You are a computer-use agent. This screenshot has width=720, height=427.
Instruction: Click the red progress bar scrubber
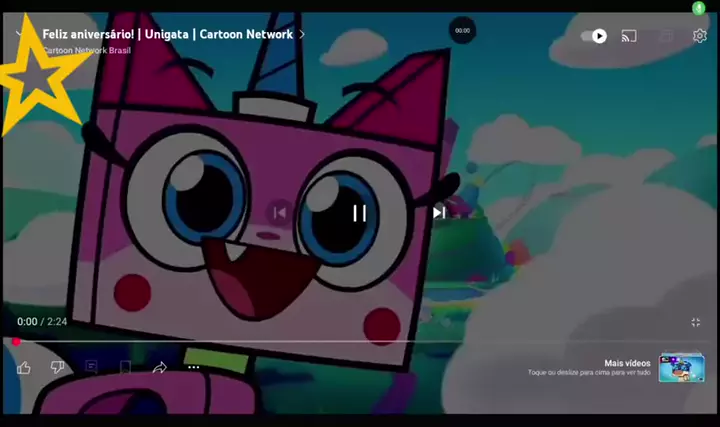[x=16, y=342]
